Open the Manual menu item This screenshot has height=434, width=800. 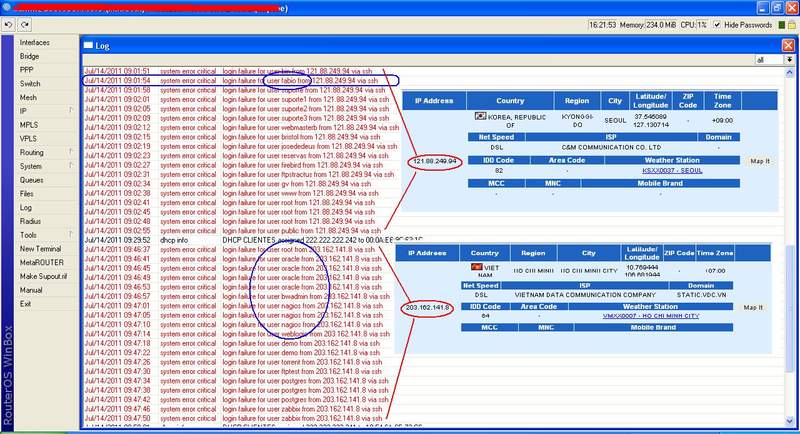pyautogui.click(x=31, y=290)
